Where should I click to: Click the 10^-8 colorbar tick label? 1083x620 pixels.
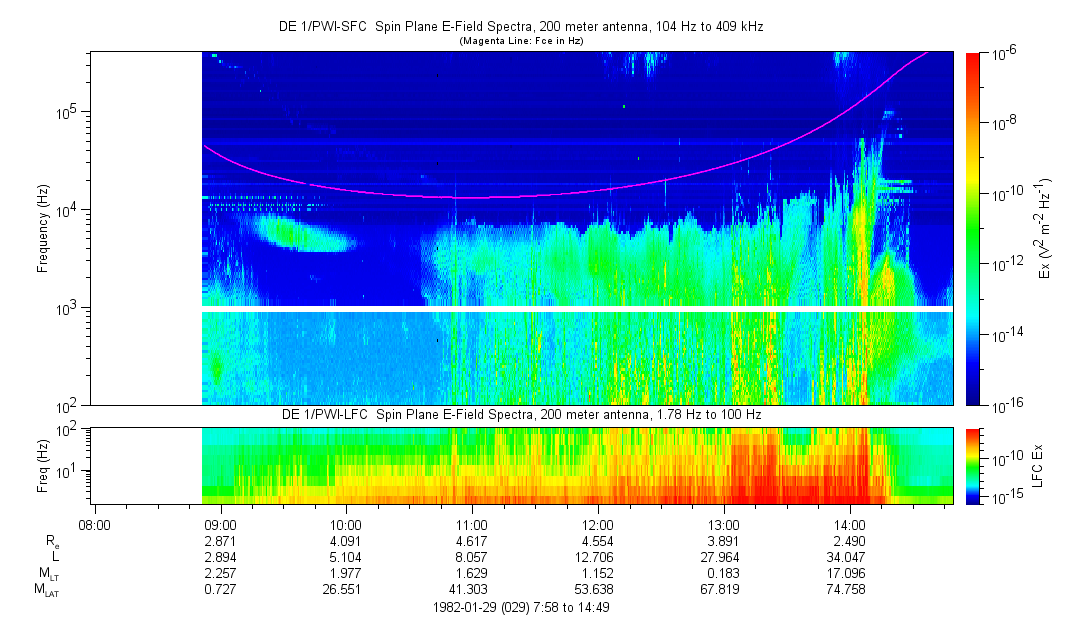point(1003,124)
